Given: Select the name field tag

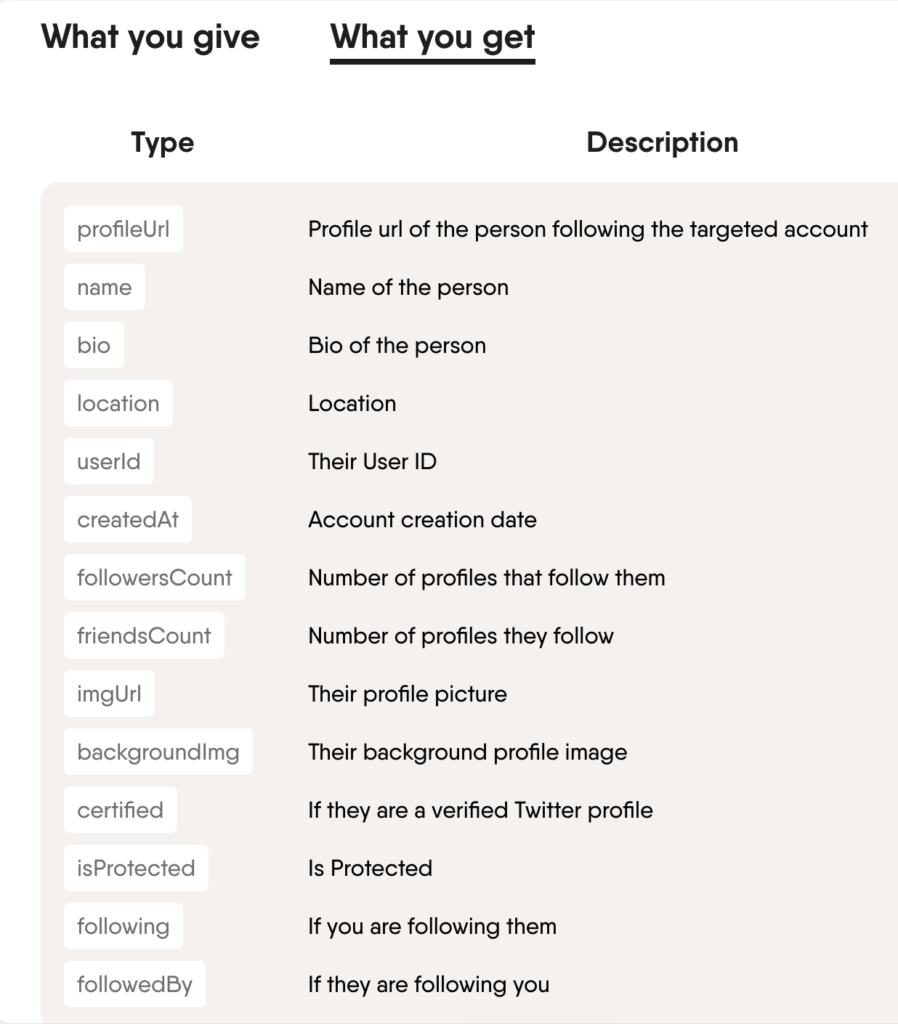Looking at the screenshot, I should [104, 287].
